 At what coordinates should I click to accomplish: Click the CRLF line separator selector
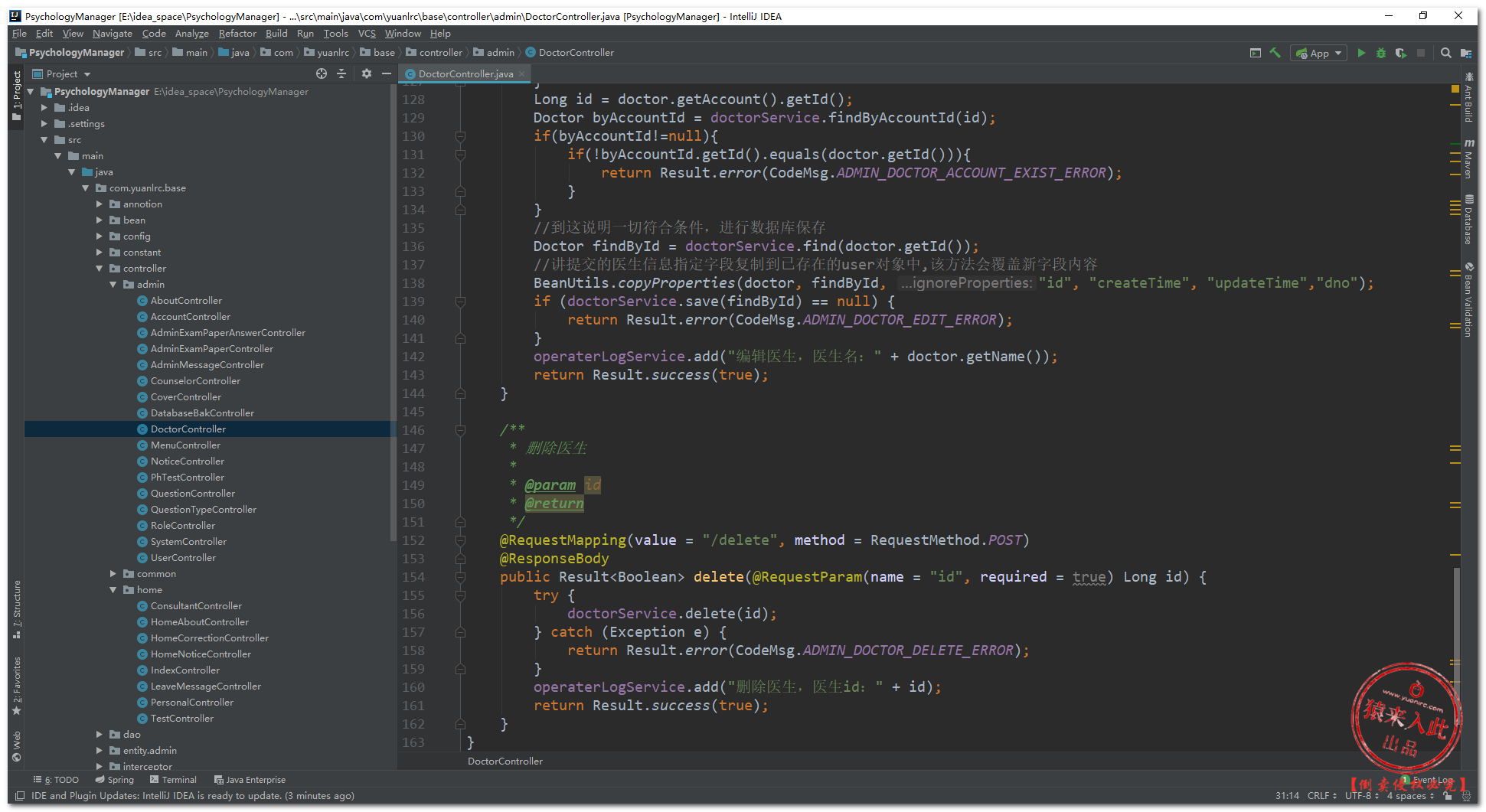(x=1321, y=796)
